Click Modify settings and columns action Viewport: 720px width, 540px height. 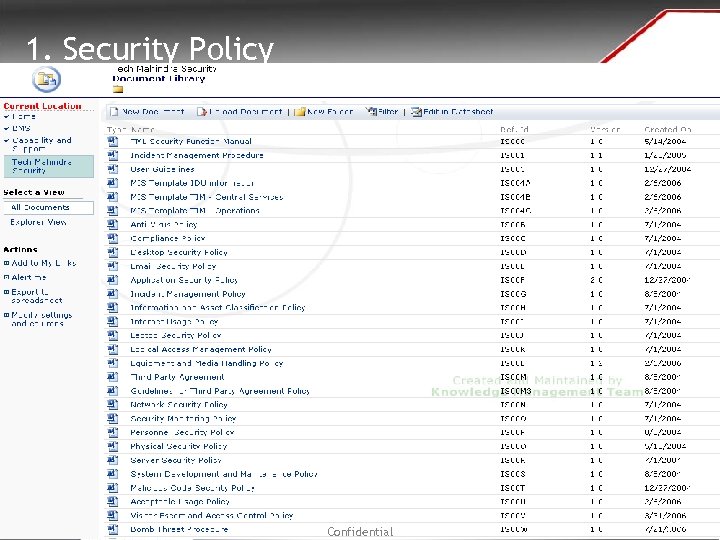[42, 319]
